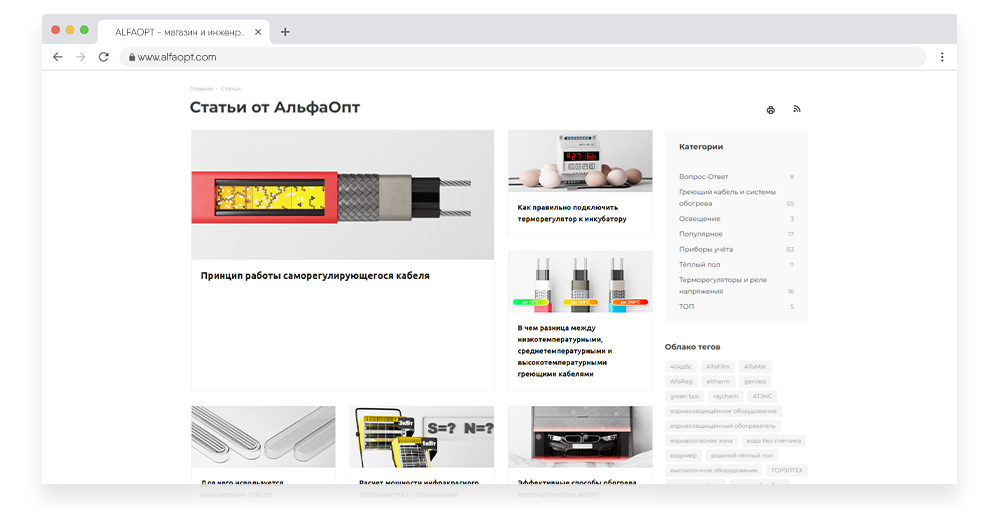Viewport: 1000px width, 512px height.
Task: Open the 'Вопрос-Ответ' category
Action: tap(703, 177)
